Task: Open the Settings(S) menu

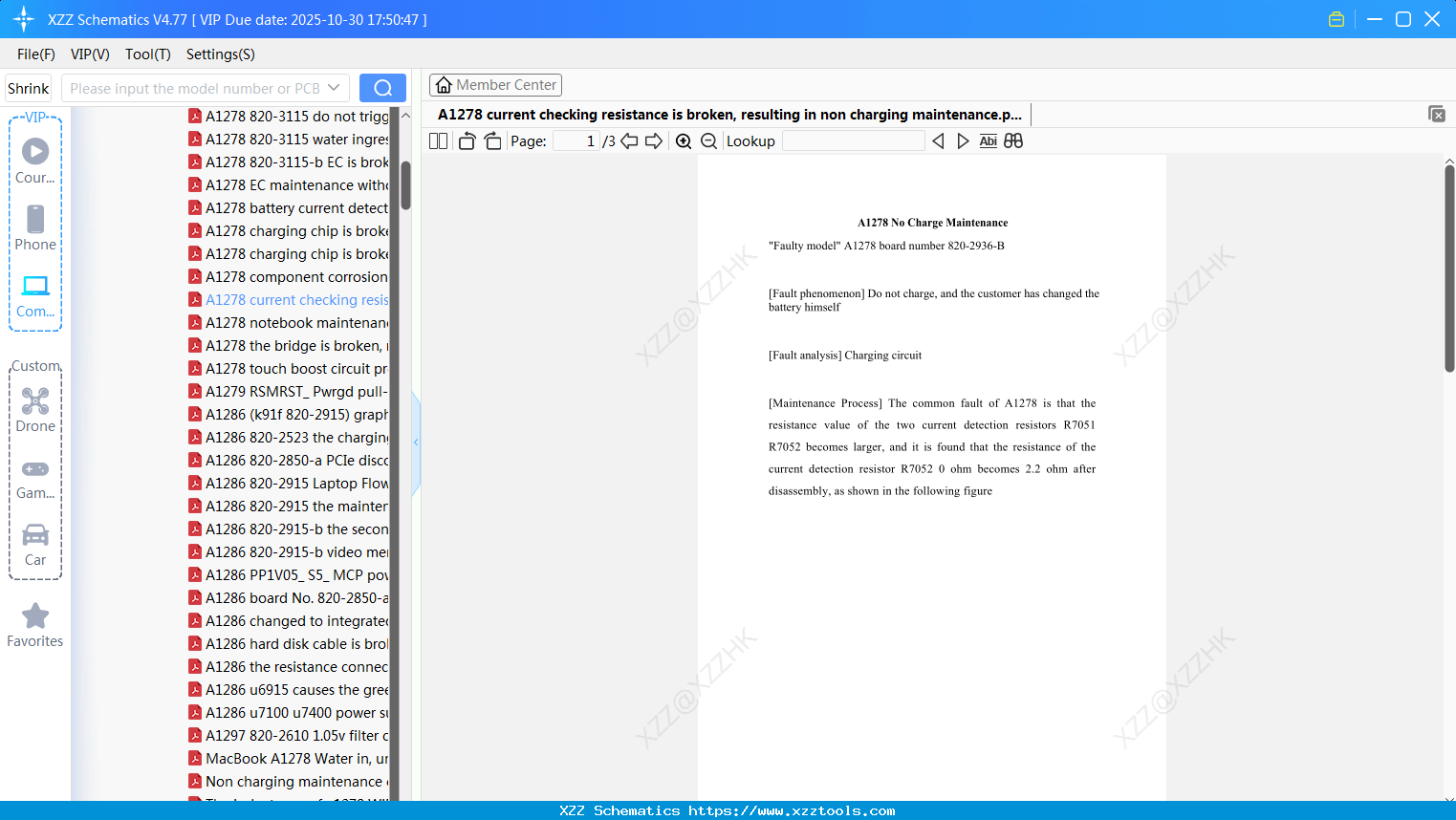Action: [x=221, y=54]
